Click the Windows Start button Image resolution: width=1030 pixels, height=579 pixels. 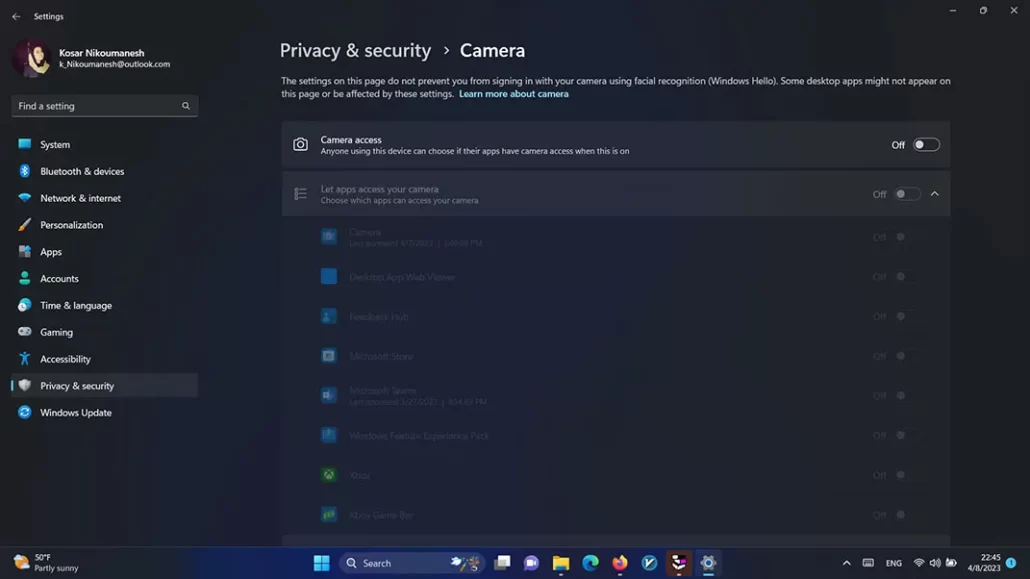point(321,563)
